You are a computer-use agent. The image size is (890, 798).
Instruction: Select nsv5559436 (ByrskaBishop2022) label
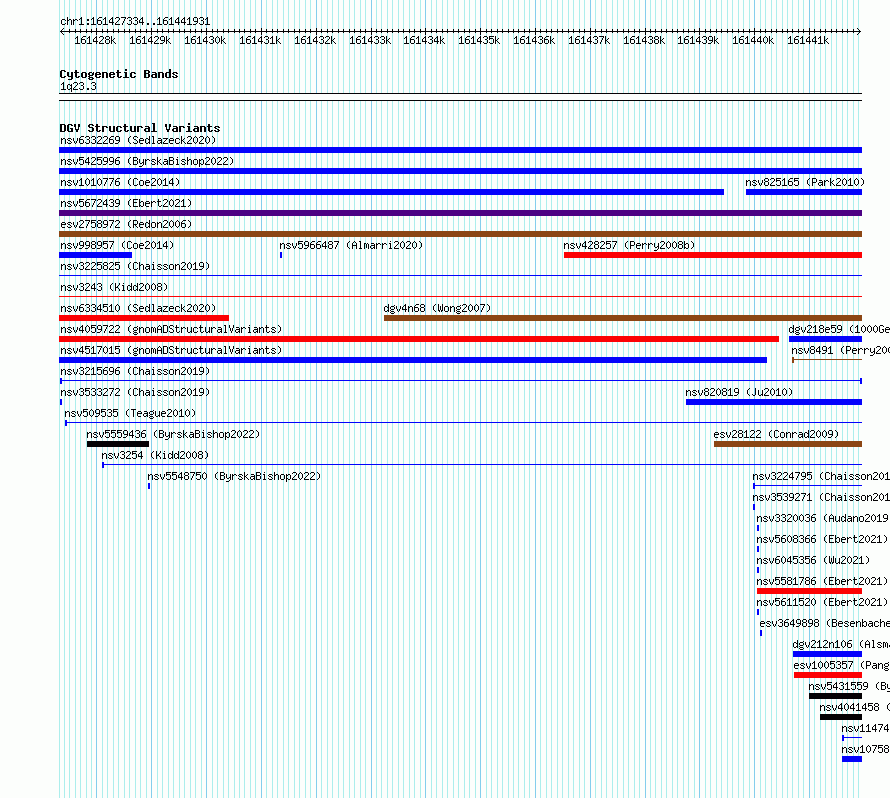tap(173, 434)
